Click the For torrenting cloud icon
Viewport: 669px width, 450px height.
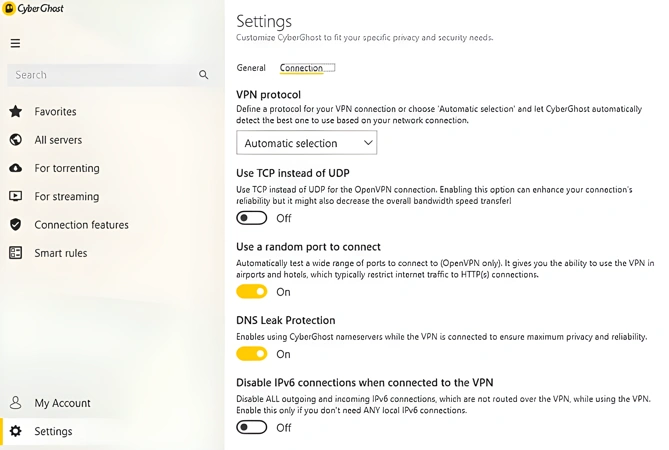click(16, 168)
